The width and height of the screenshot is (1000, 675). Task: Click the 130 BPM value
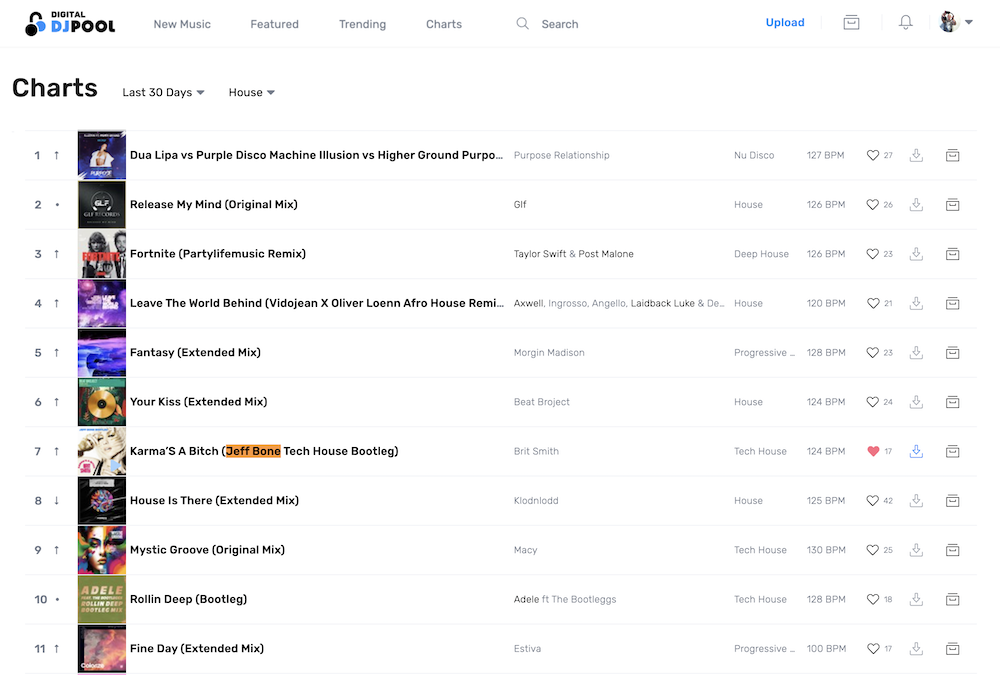[826, 550]
